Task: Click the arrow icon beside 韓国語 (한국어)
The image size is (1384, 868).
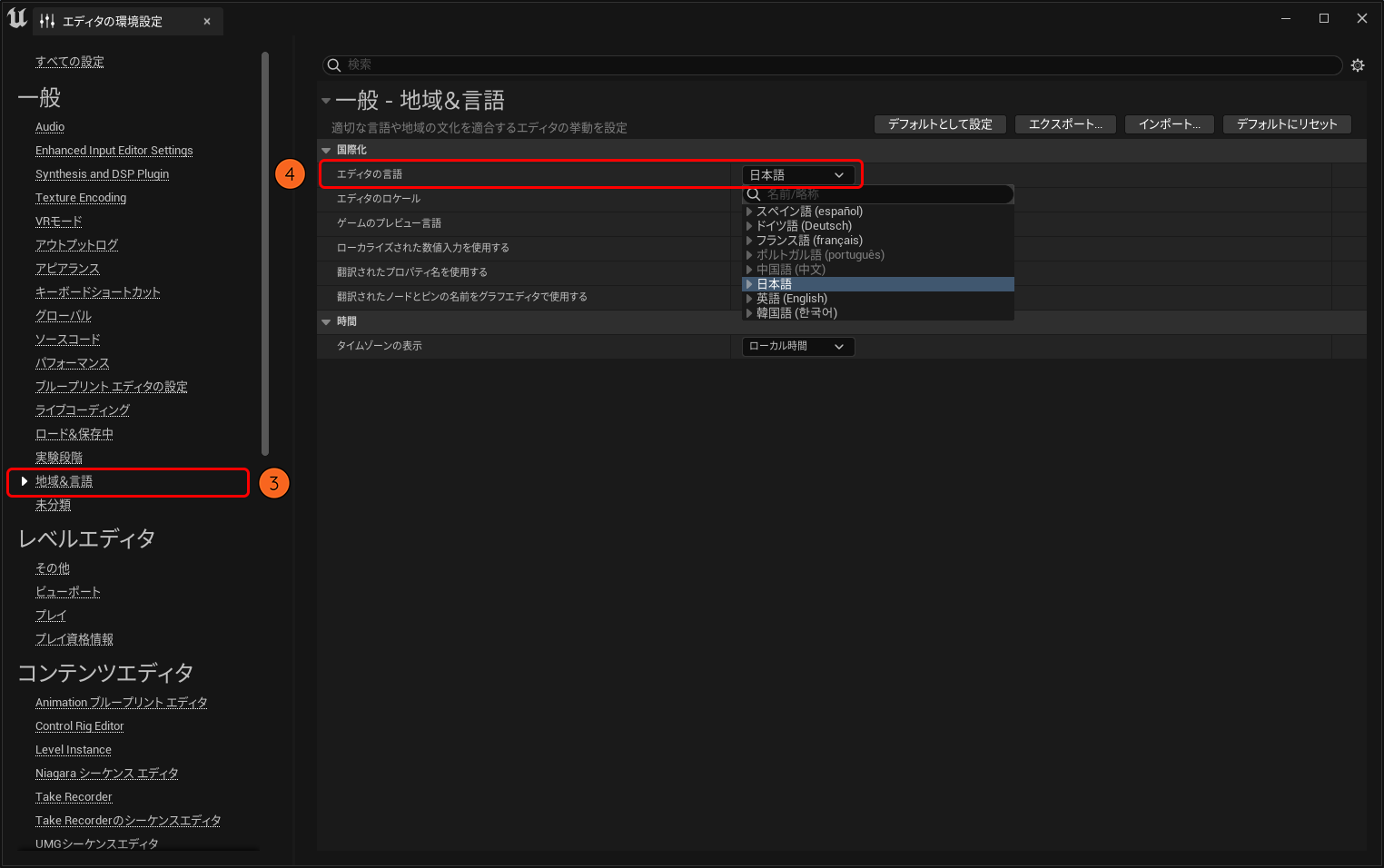Action: click(x=749, y=313)
